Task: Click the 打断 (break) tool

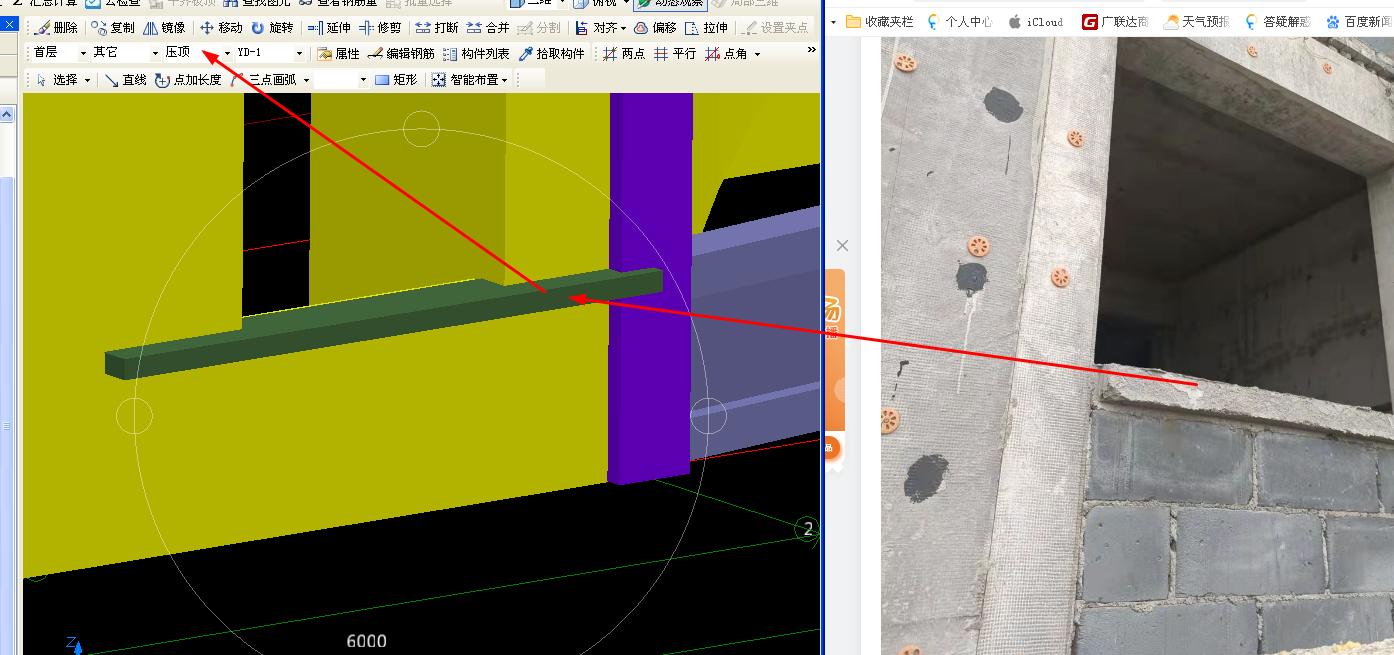Action: point(437,28)
